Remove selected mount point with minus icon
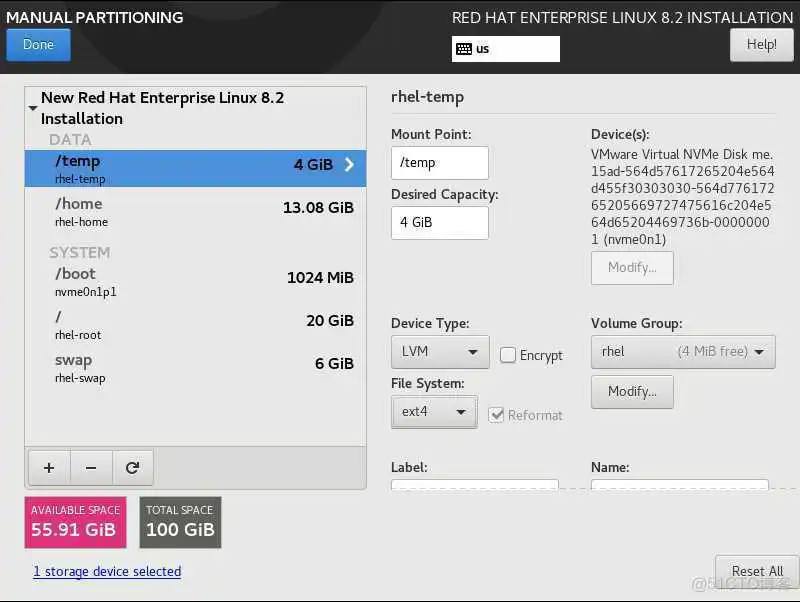 (91, 468)
